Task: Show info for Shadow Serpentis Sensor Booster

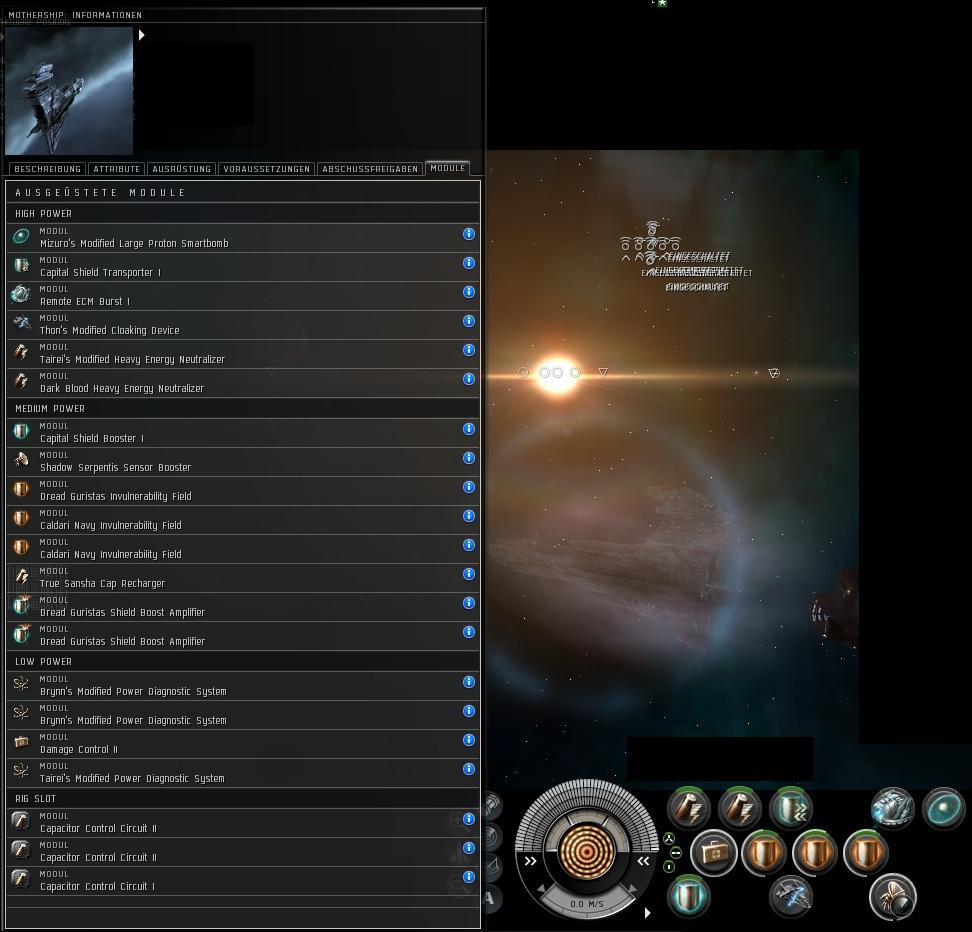Action: 469,458
